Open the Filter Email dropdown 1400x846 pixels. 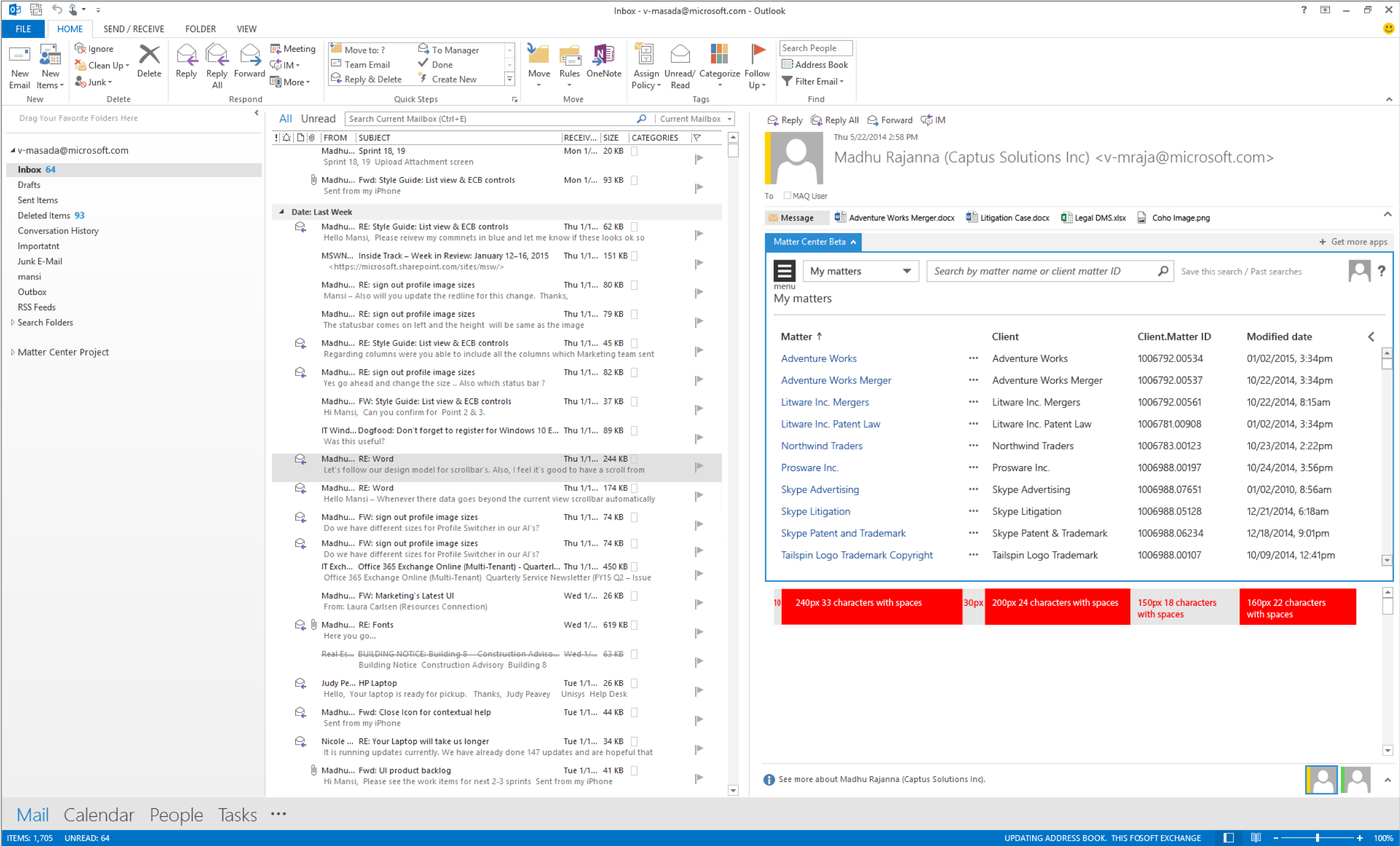point(814,81)
